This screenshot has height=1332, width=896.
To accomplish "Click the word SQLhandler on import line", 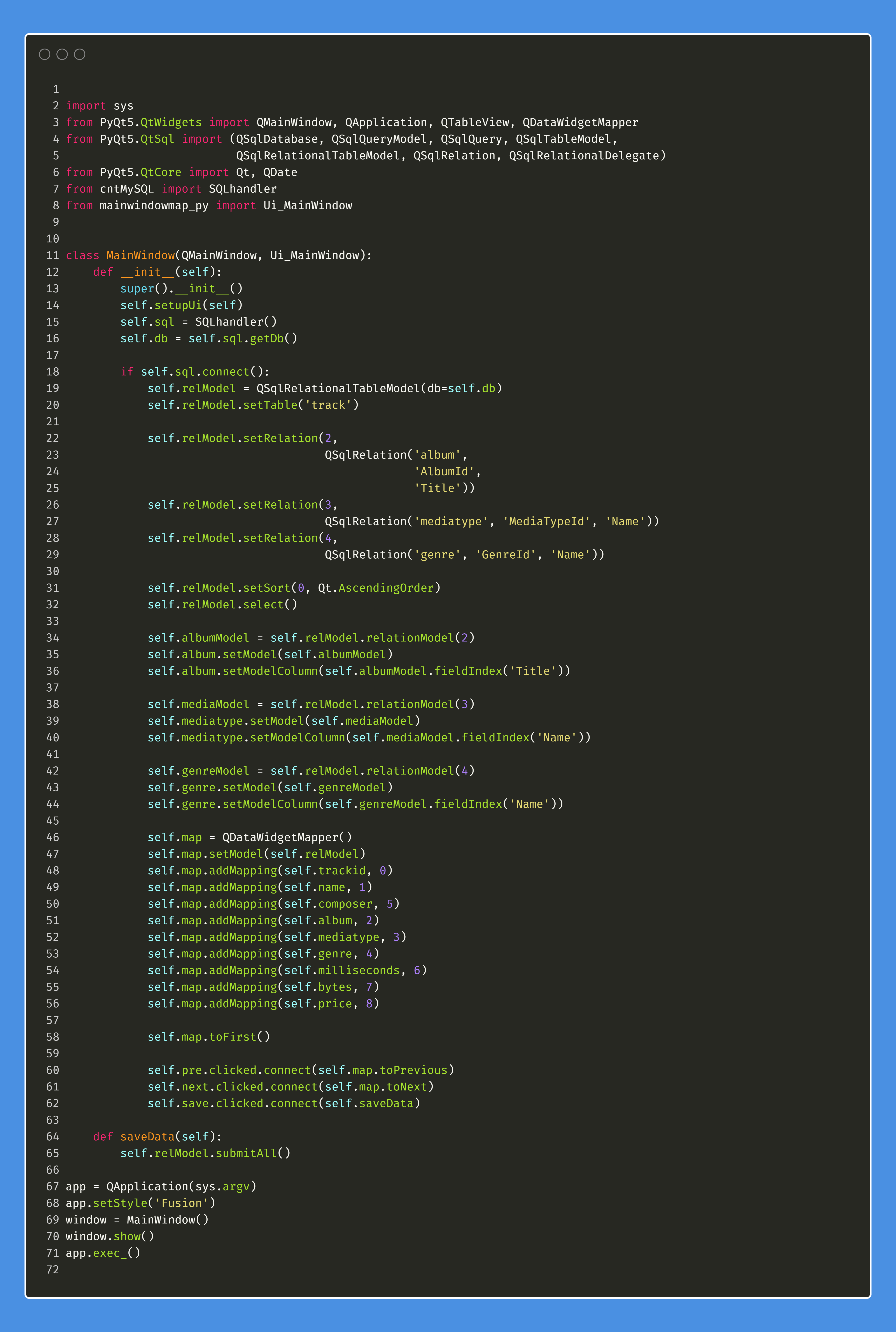I will 242,189.
